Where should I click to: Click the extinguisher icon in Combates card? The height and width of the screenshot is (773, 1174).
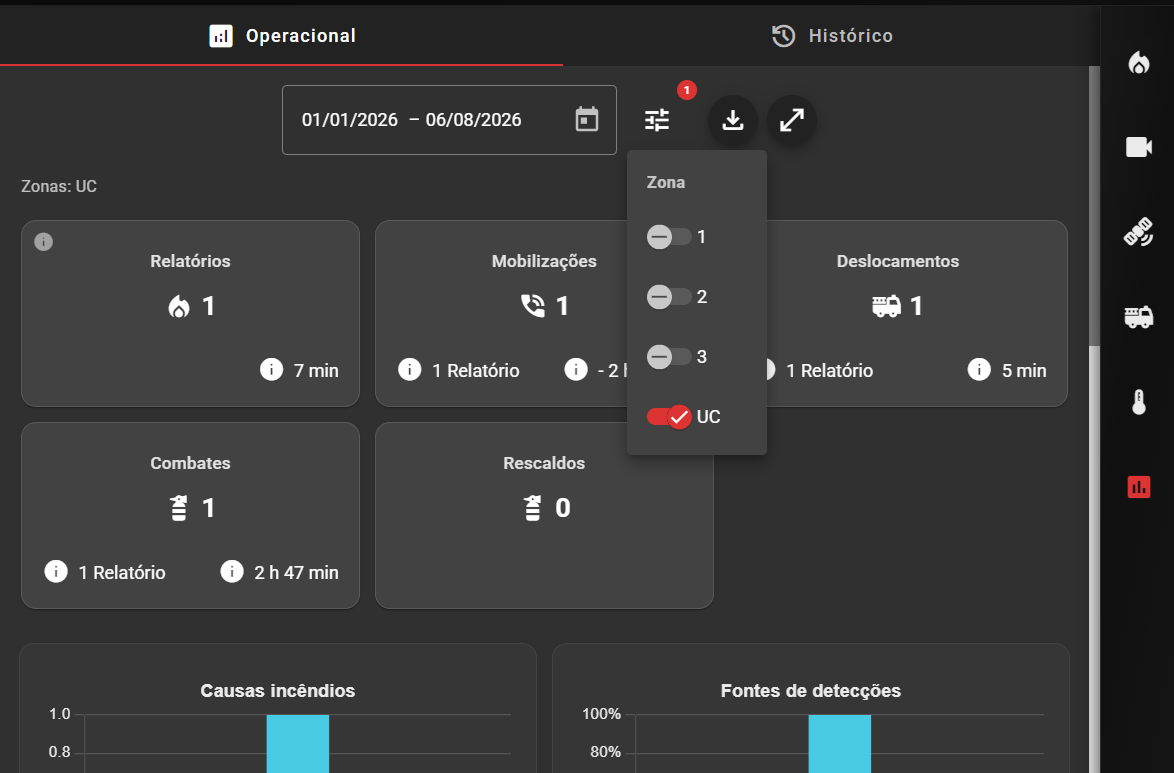179,508
